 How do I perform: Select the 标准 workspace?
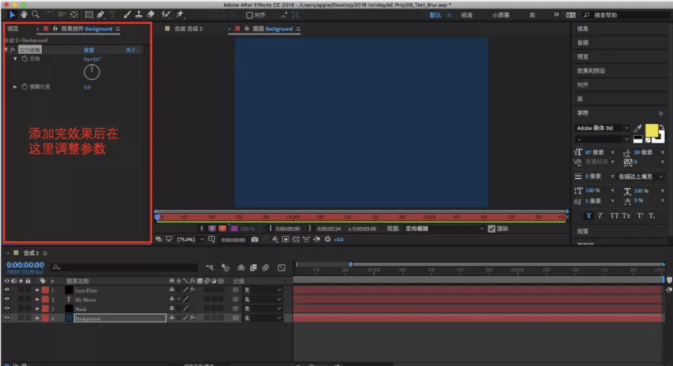point(467,15)
